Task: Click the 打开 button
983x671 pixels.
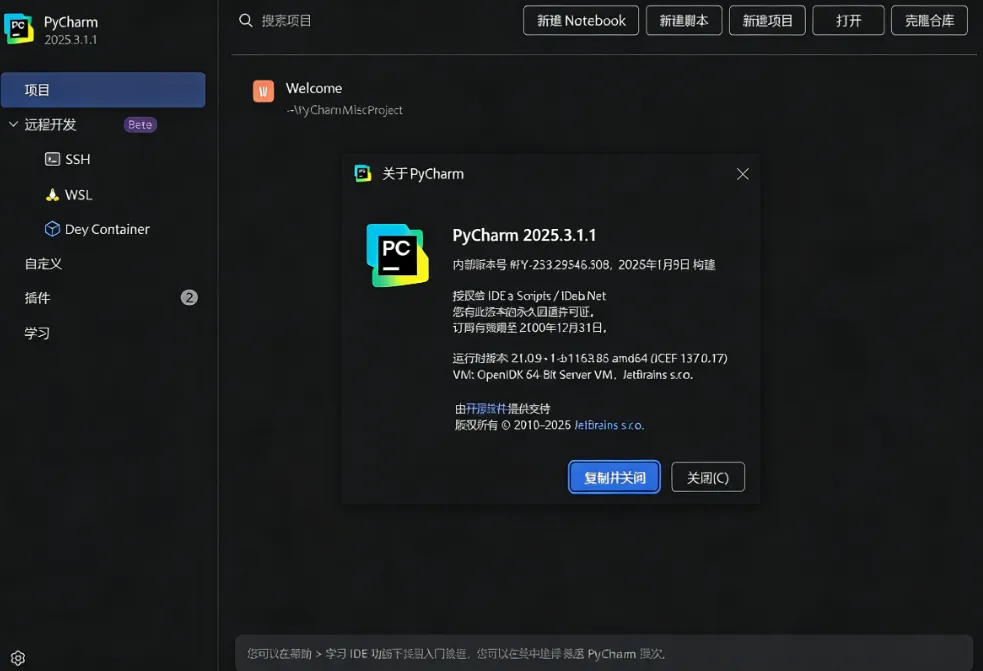Action: point(848,21)
